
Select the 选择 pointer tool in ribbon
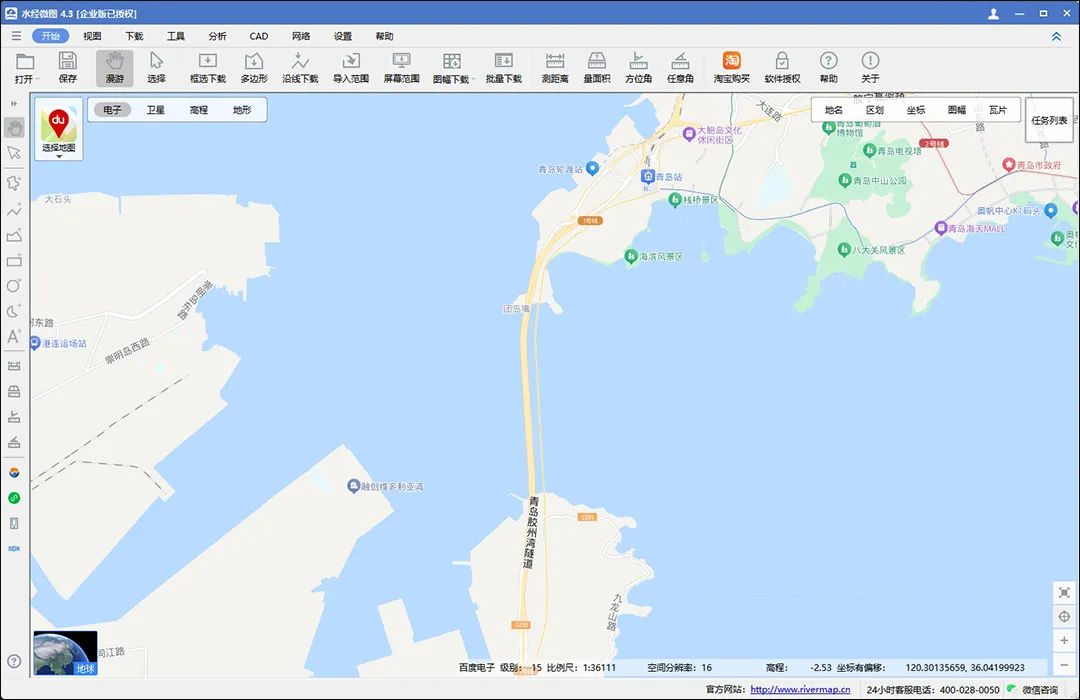(156, 68)
